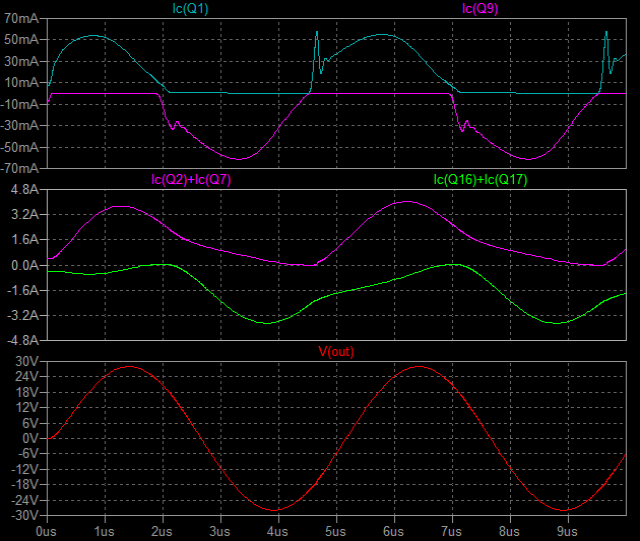The width and height of the screenshot is (640, 541).
Task: Click the Ic(Q1) trace label
Action: point(189,9)
